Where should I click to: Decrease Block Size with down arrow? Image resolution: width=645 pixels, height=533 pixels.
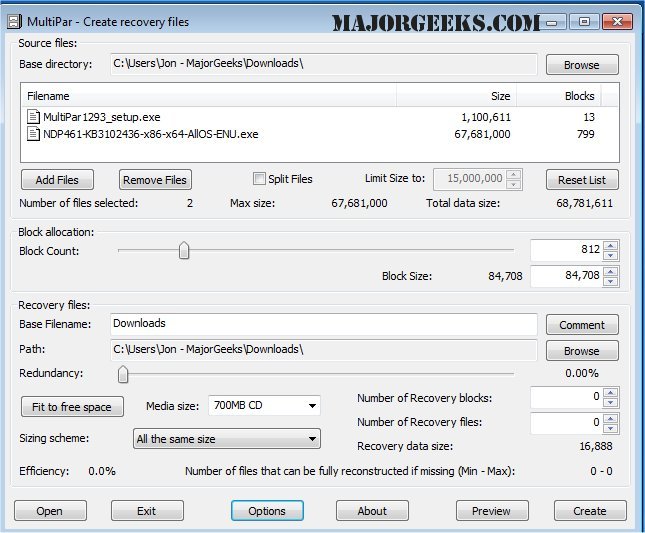tap(611, 281)
